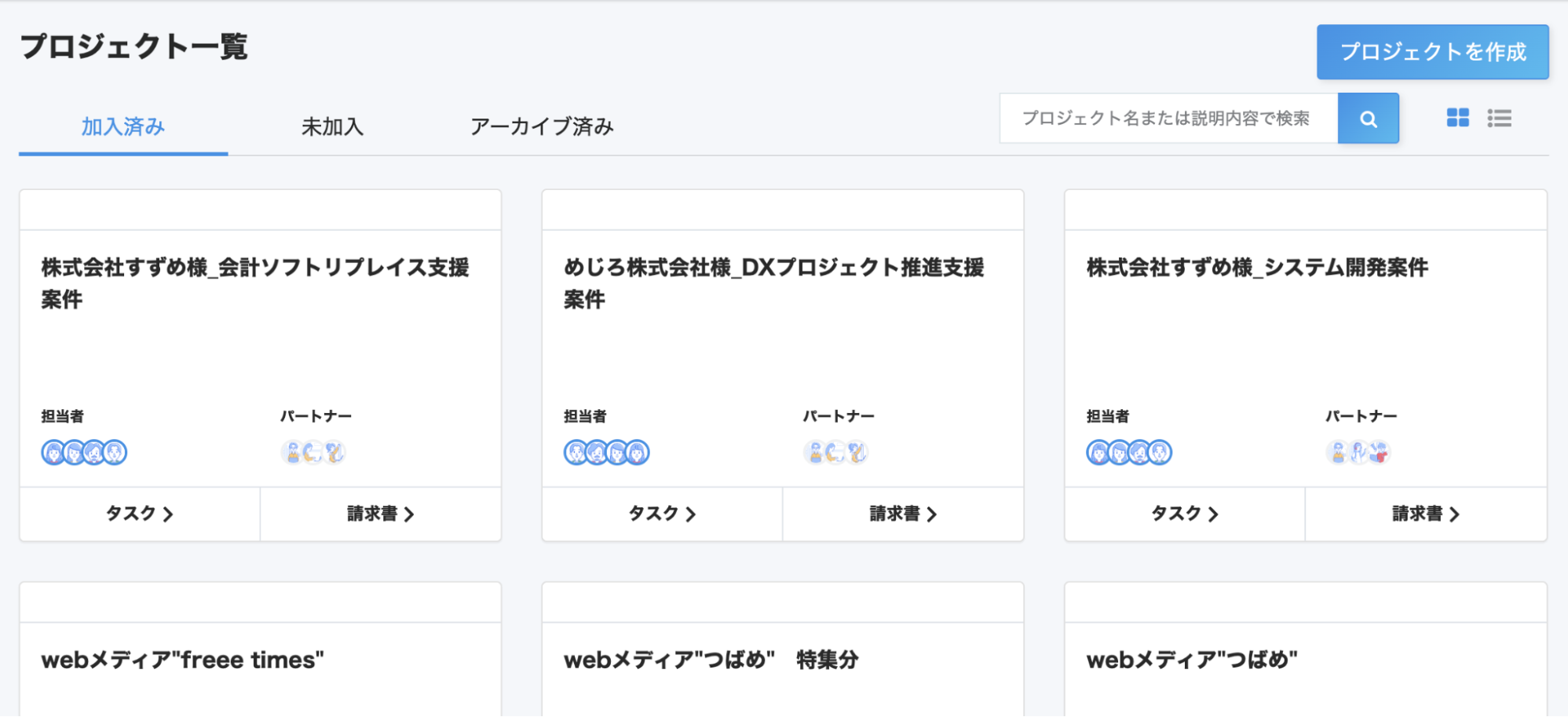The height and width of the screenshot is (717, 1568).
Task: Click fourth 担当者 avatar in めじろ DX card
Action: tap(637, 452)
